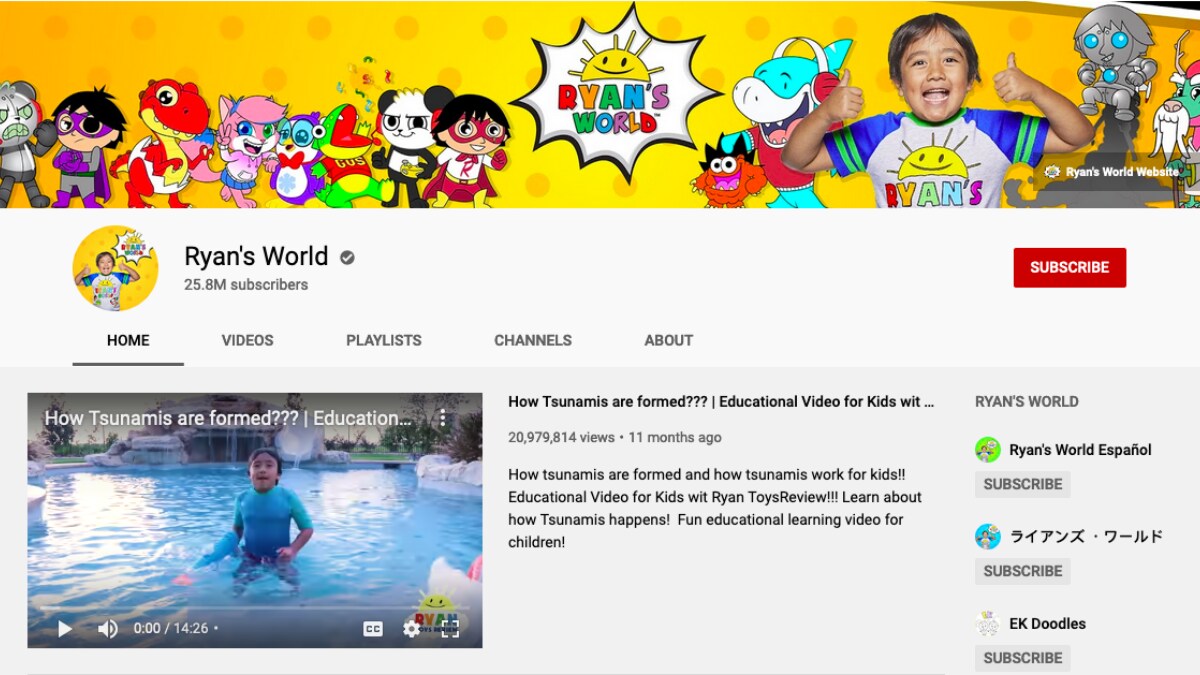This screenshot has width=1200, height=675.
Task: Enter fullscreen mode on the video
Action: [450, 629]
